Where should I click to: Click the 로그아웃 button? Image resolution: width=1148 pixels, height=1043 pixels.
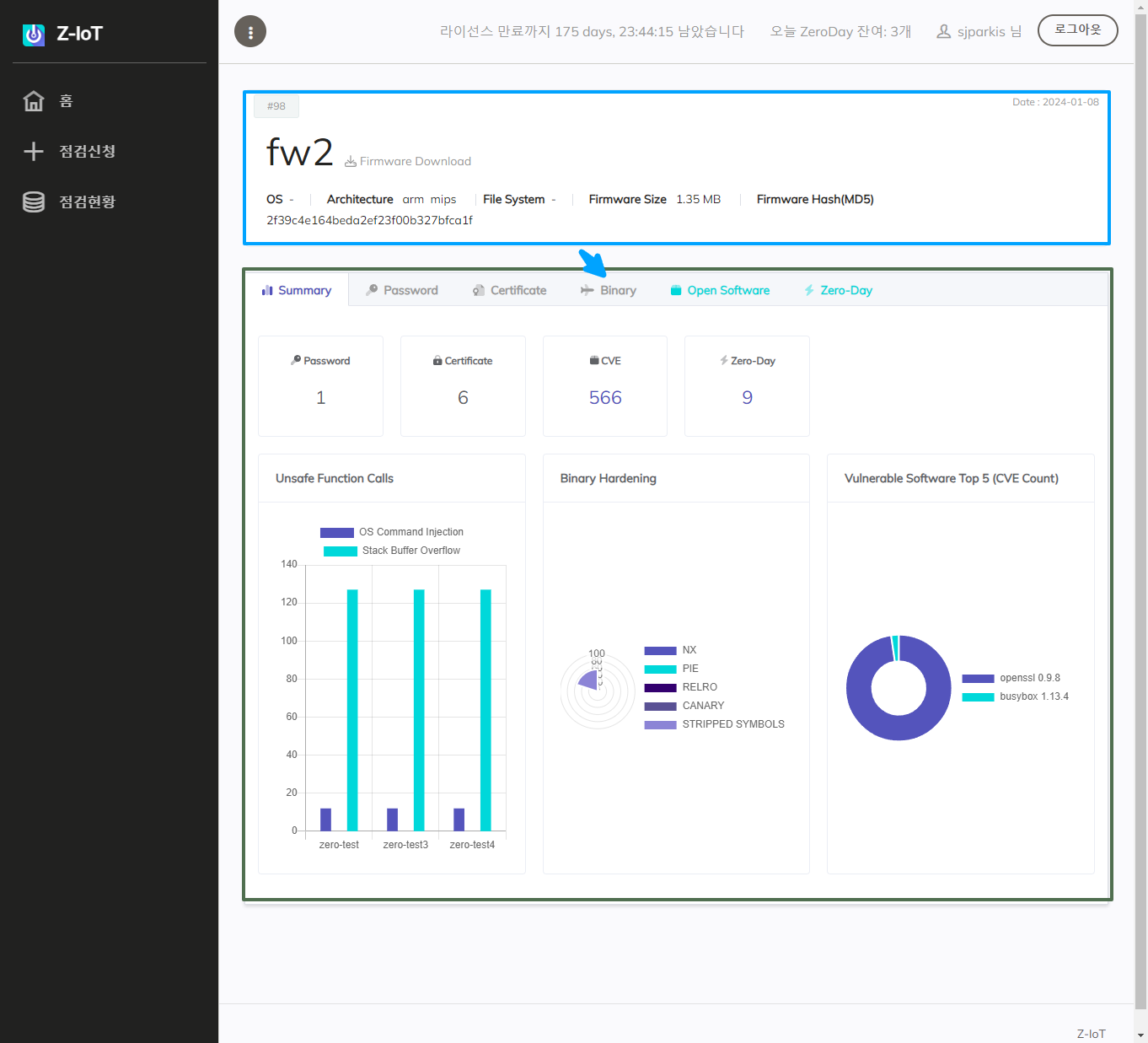click(x=1077, y=30)
